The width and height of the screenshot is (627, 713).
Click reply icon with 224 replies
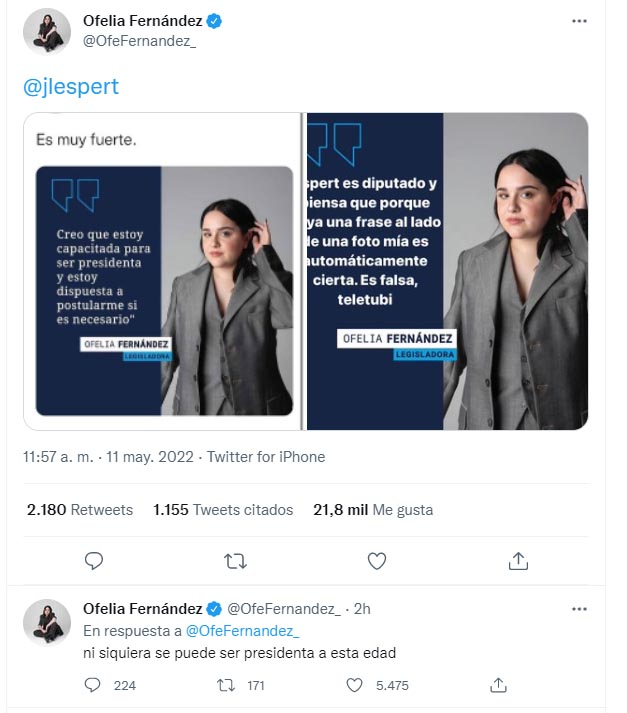coord(93,685)
